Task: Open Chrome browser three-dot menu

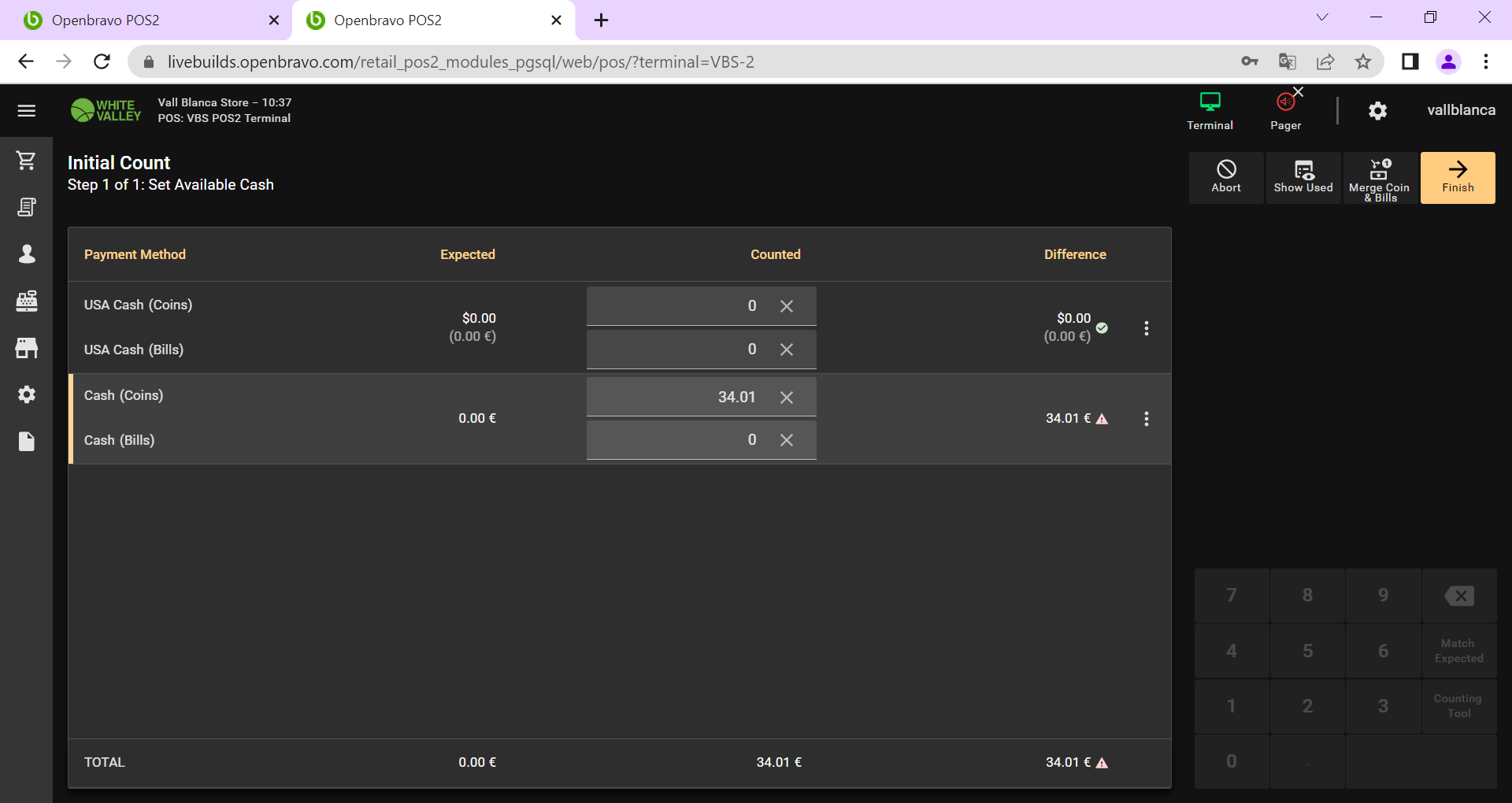Action: [x=1486, y=61]
